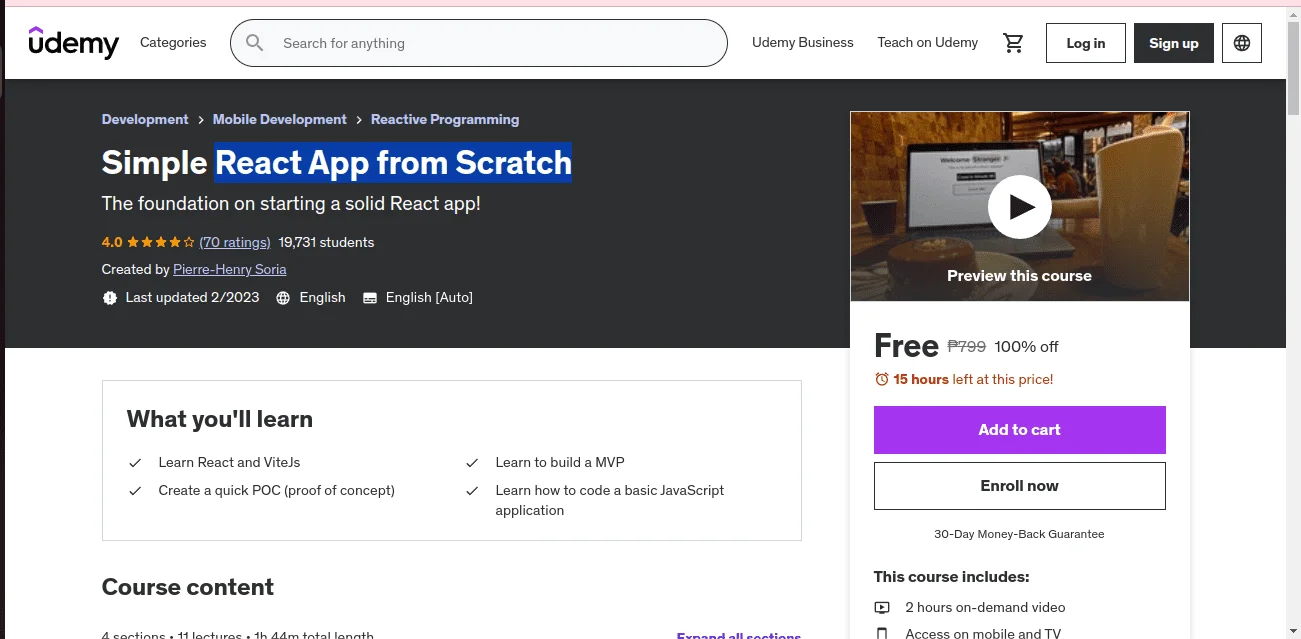Viewport: 1301px width, 639px height.
Task: Click the Preview this course thumbnail
Action: click(x=1020, y=206)
